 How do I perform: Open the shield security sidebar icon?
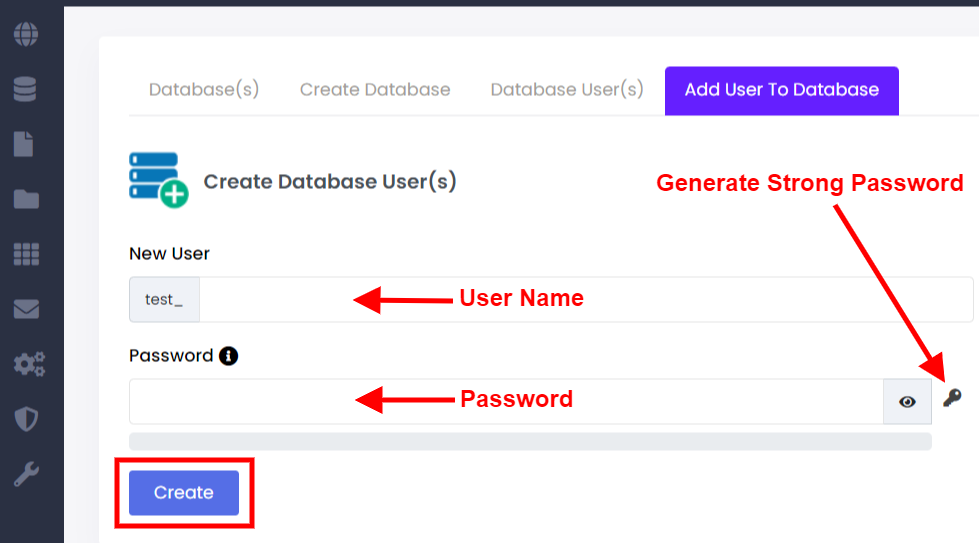(26, 419)
